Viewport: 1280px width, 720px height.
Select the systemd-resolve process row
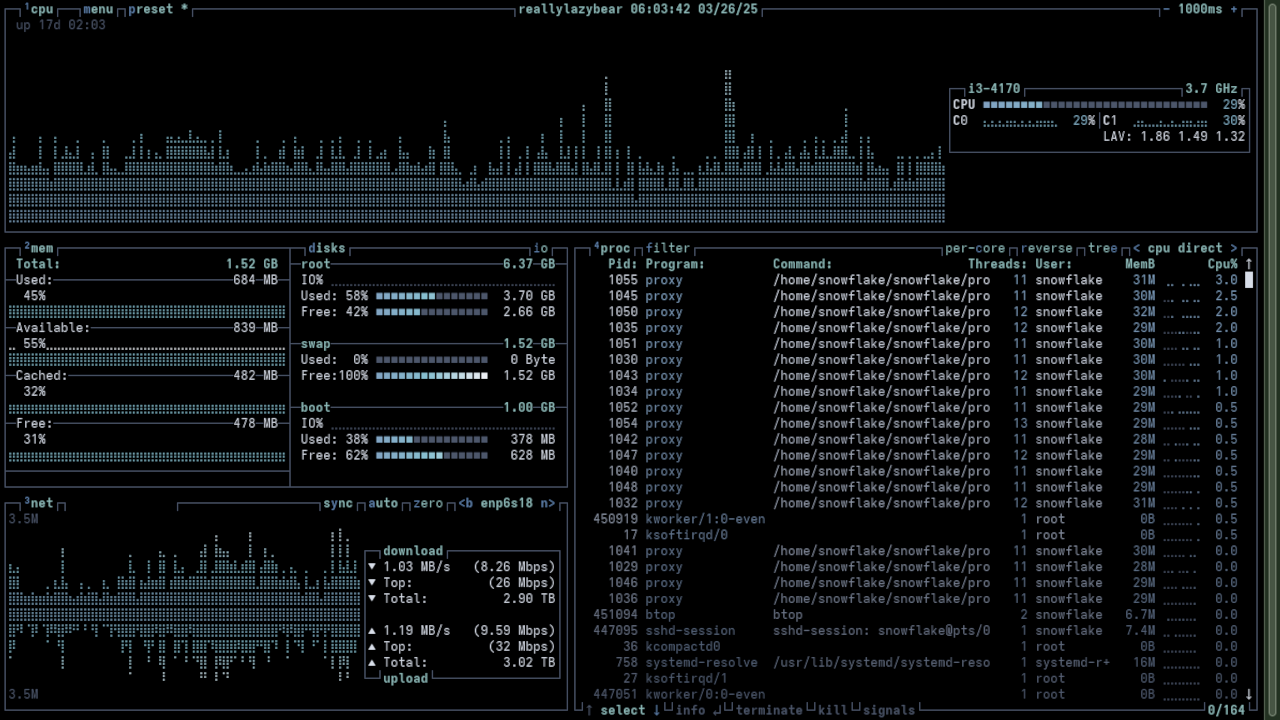[915, 662]
